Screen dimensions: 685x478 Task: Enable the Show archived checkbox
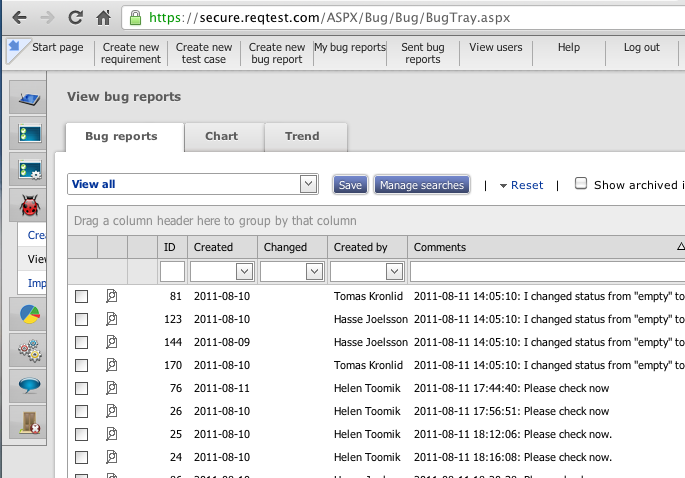pyautogui.click(x=580, y=184)
